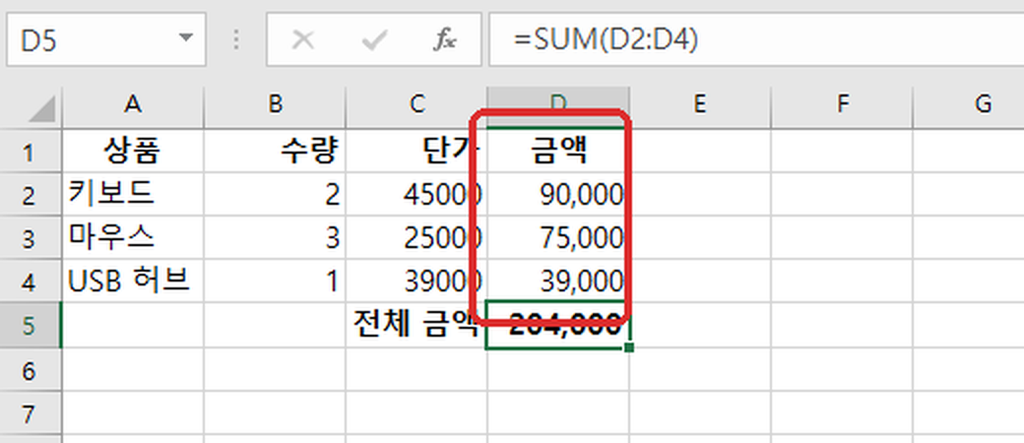Select row 7 header
1024x443 pixels.
coord(31,412)
